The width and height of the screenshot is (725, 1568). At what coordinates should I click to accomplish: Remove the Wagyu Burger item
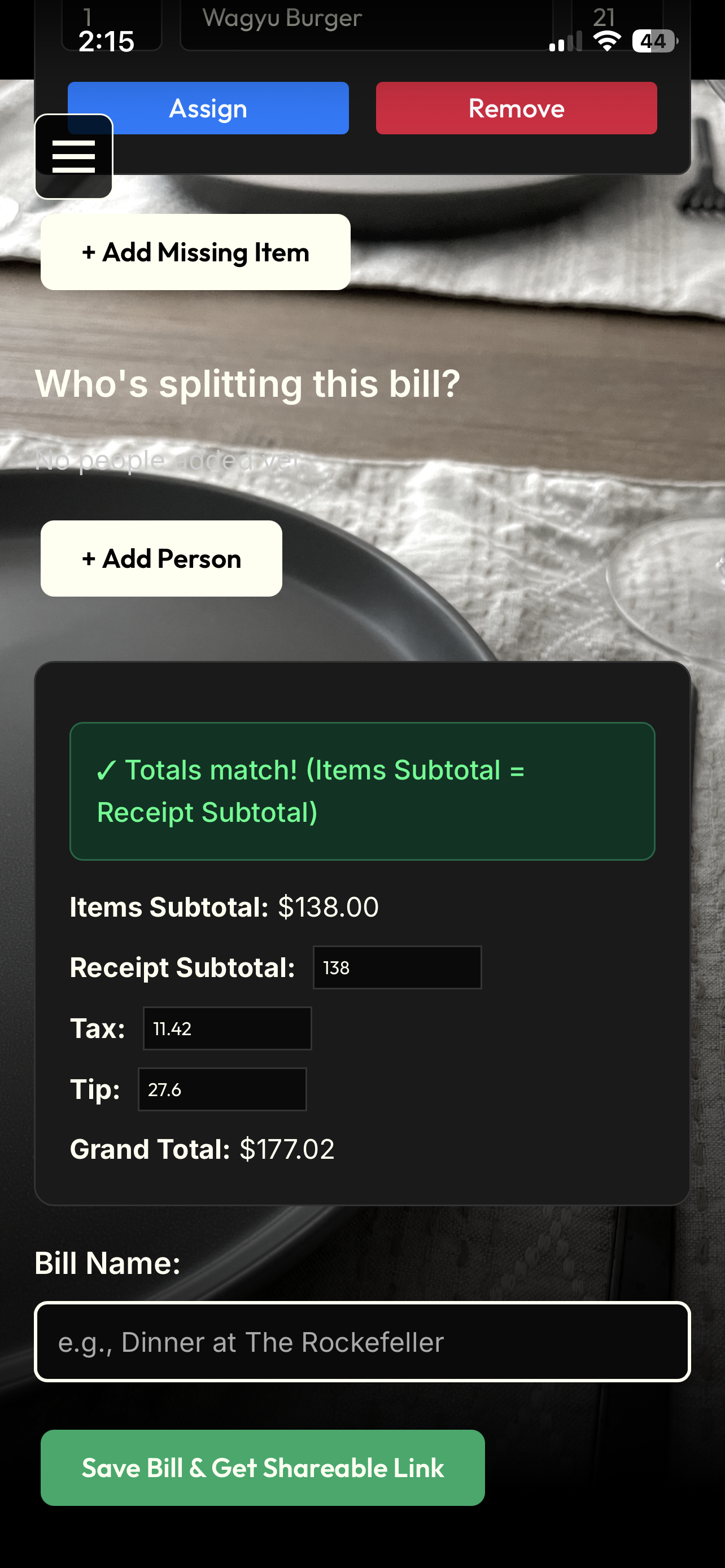pyautogui.click(x=516, y=108)
